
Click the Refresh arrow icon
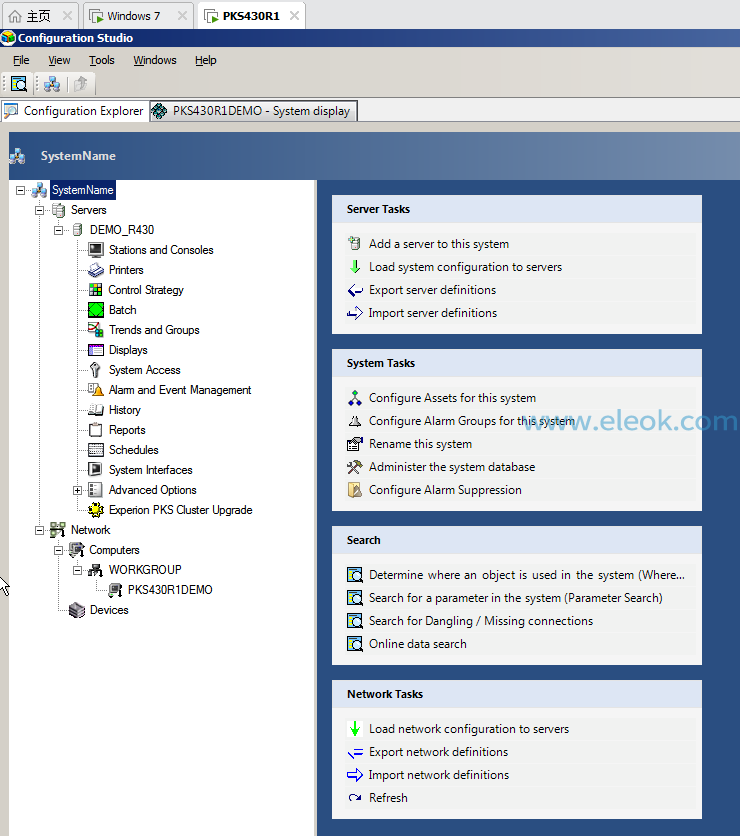tap(355, 798)
